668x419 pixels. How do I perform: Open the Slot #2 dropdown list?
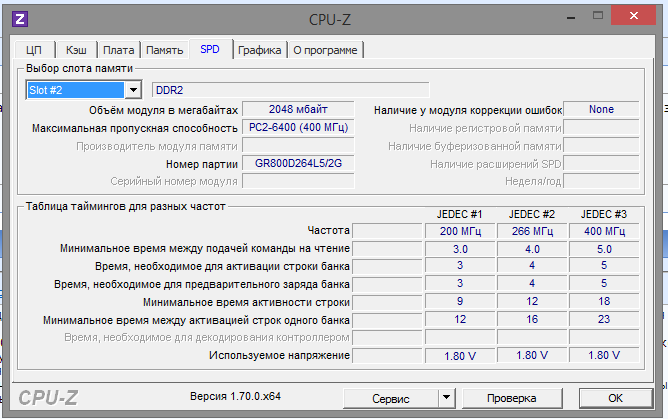coord(132,90)
